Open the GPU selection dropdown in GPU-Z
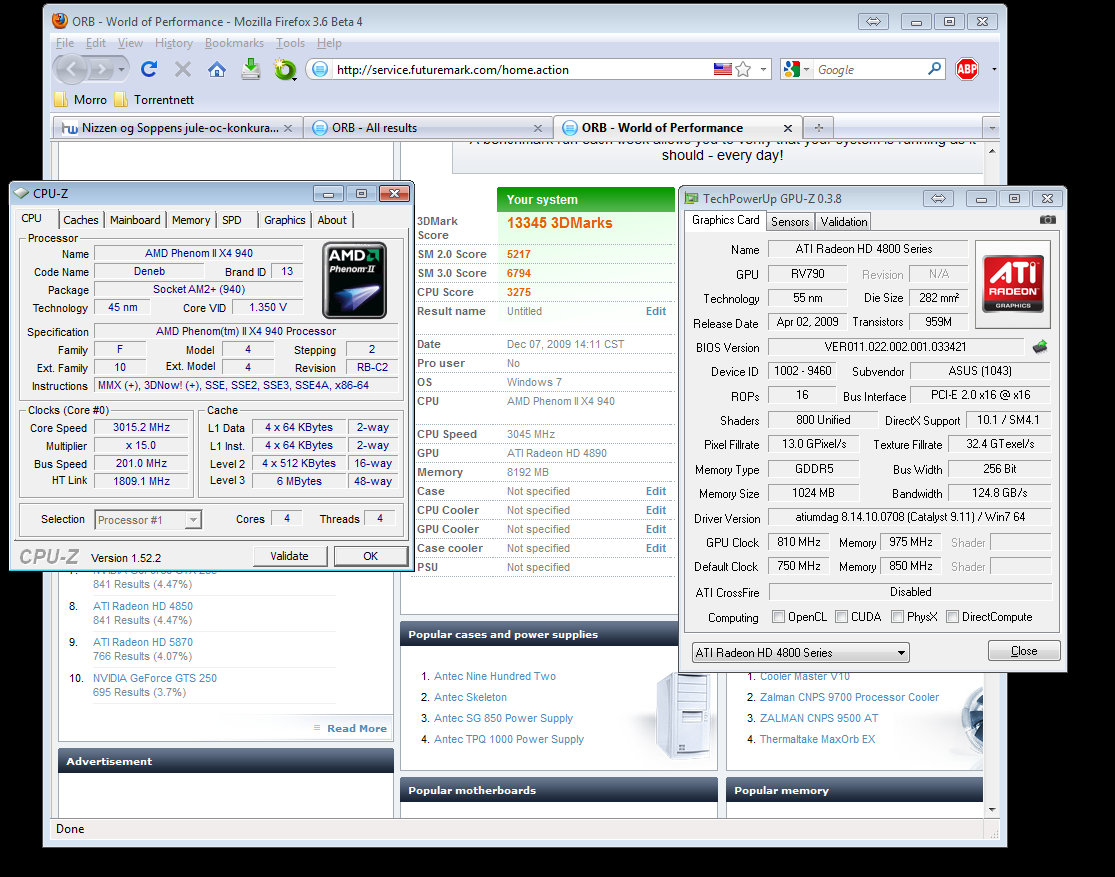 coord(800,652)
